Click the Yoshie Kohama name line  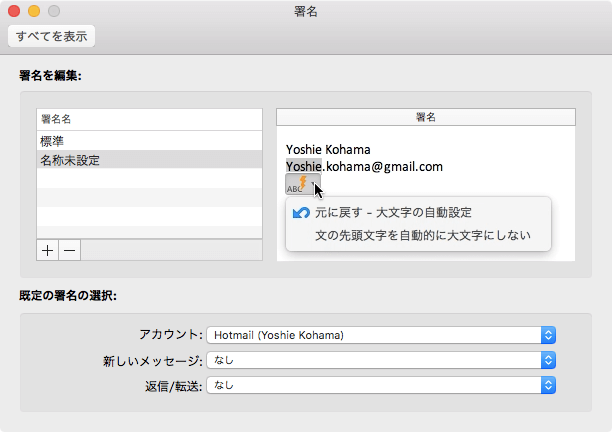point(328,150)
